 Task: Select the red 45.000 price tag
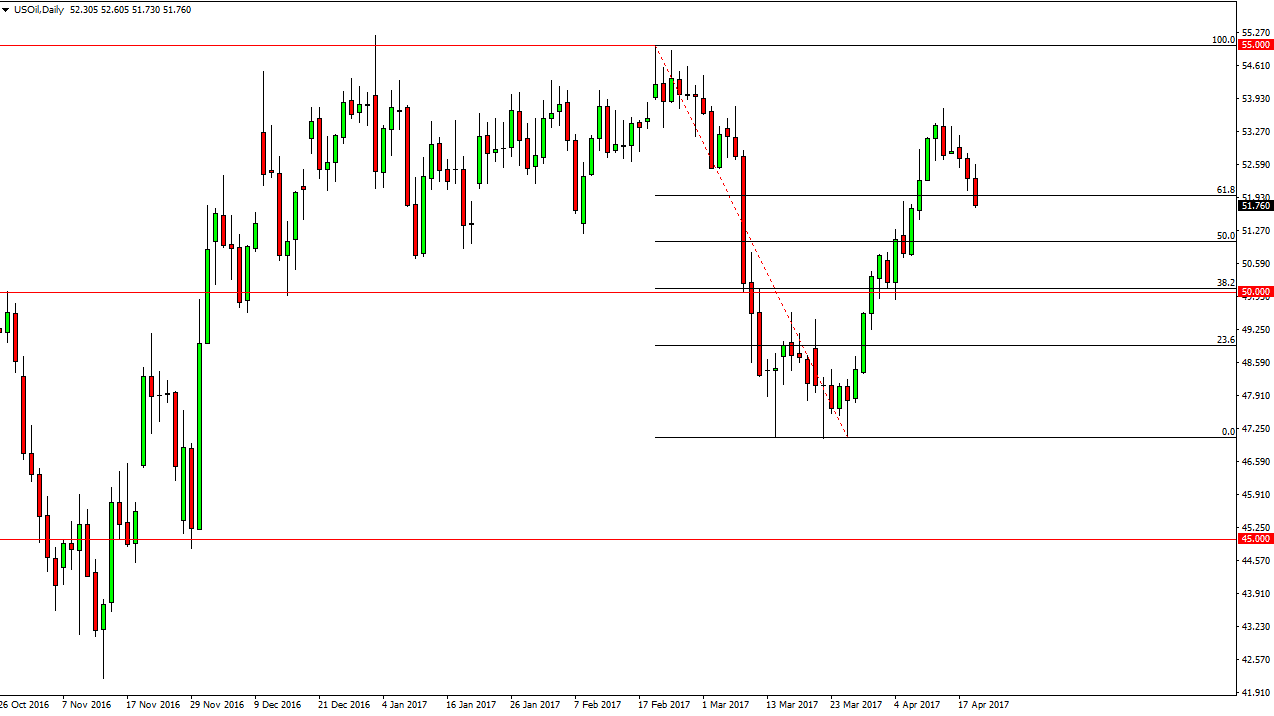(x=1255, y=539)
